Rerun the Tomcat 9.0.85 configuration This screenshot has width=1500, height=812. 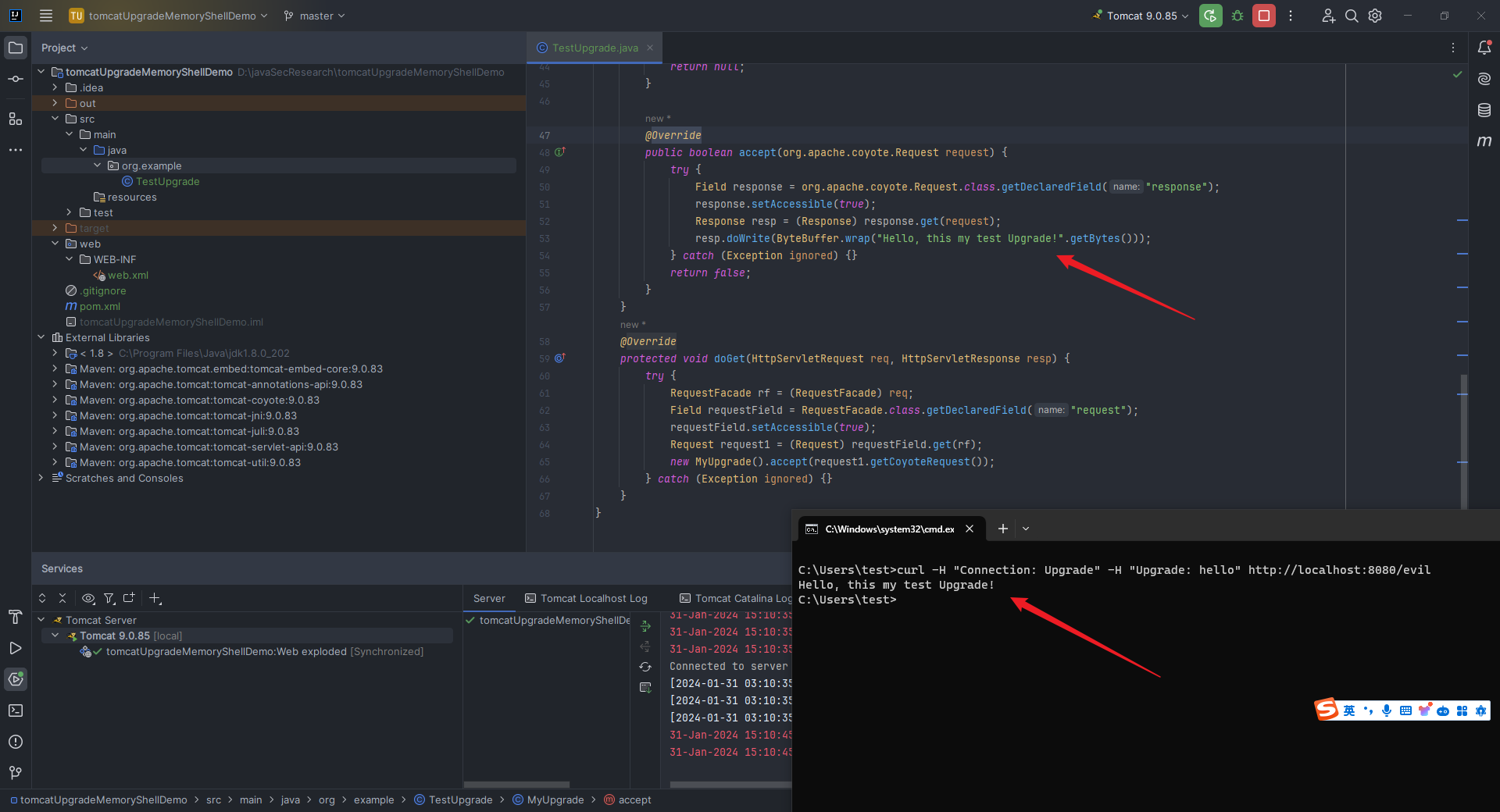(1211, 16)
